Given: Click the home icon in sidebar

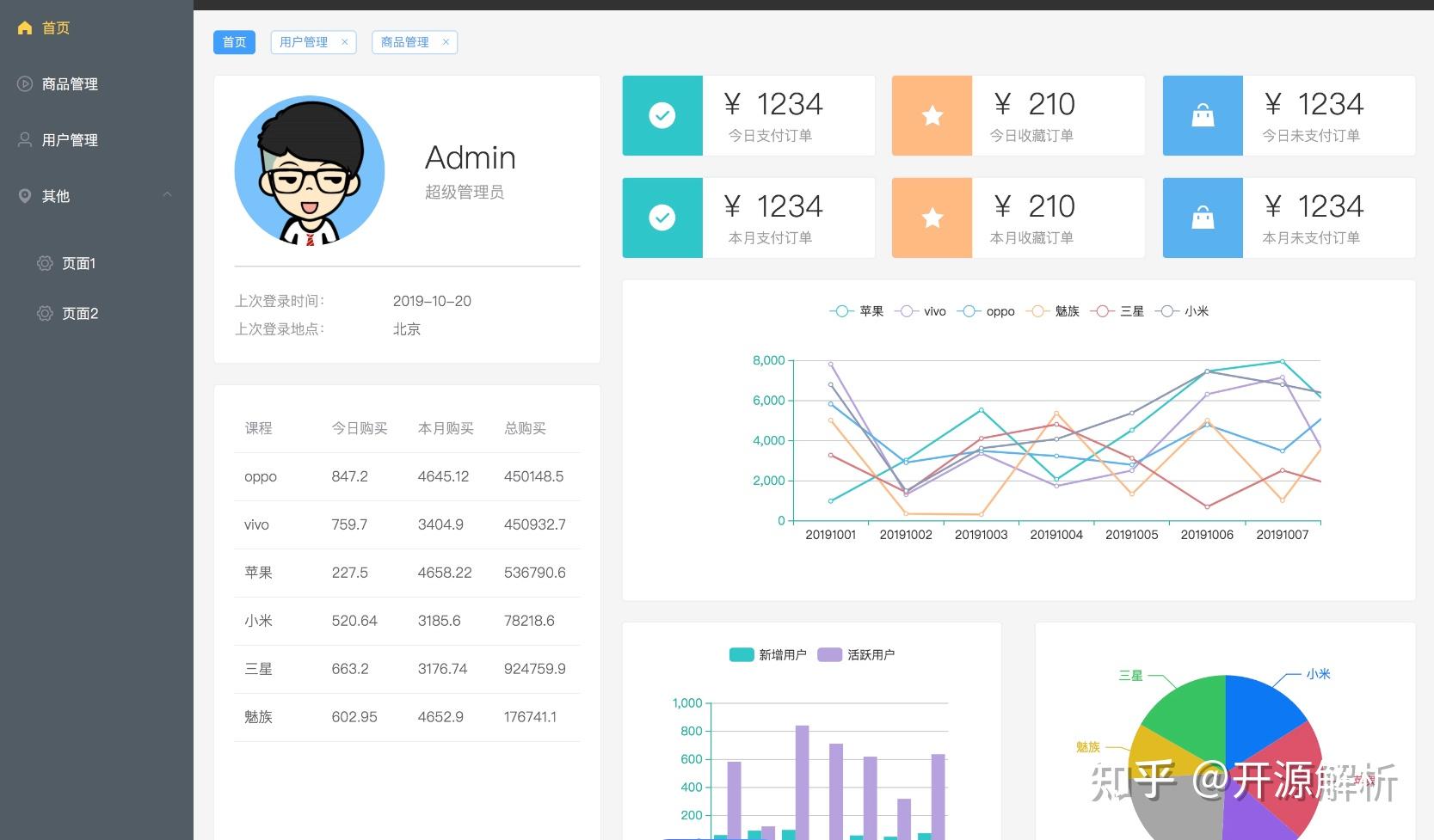Looking at the screenshot, I should click(x=25, y=28).
